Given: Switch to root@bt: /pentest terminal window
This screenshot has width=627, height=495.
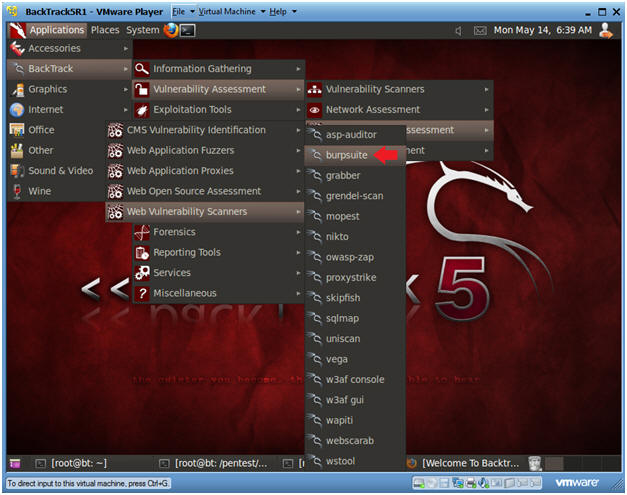Looking at the screenshot, I should pyautogui.click(x=214, y=463).
